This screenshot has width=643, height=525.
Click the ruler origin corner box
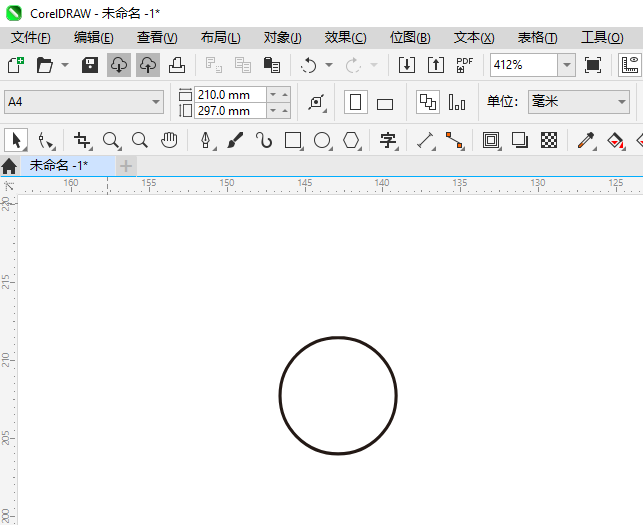pyautogui.click(x=8, y=185)
